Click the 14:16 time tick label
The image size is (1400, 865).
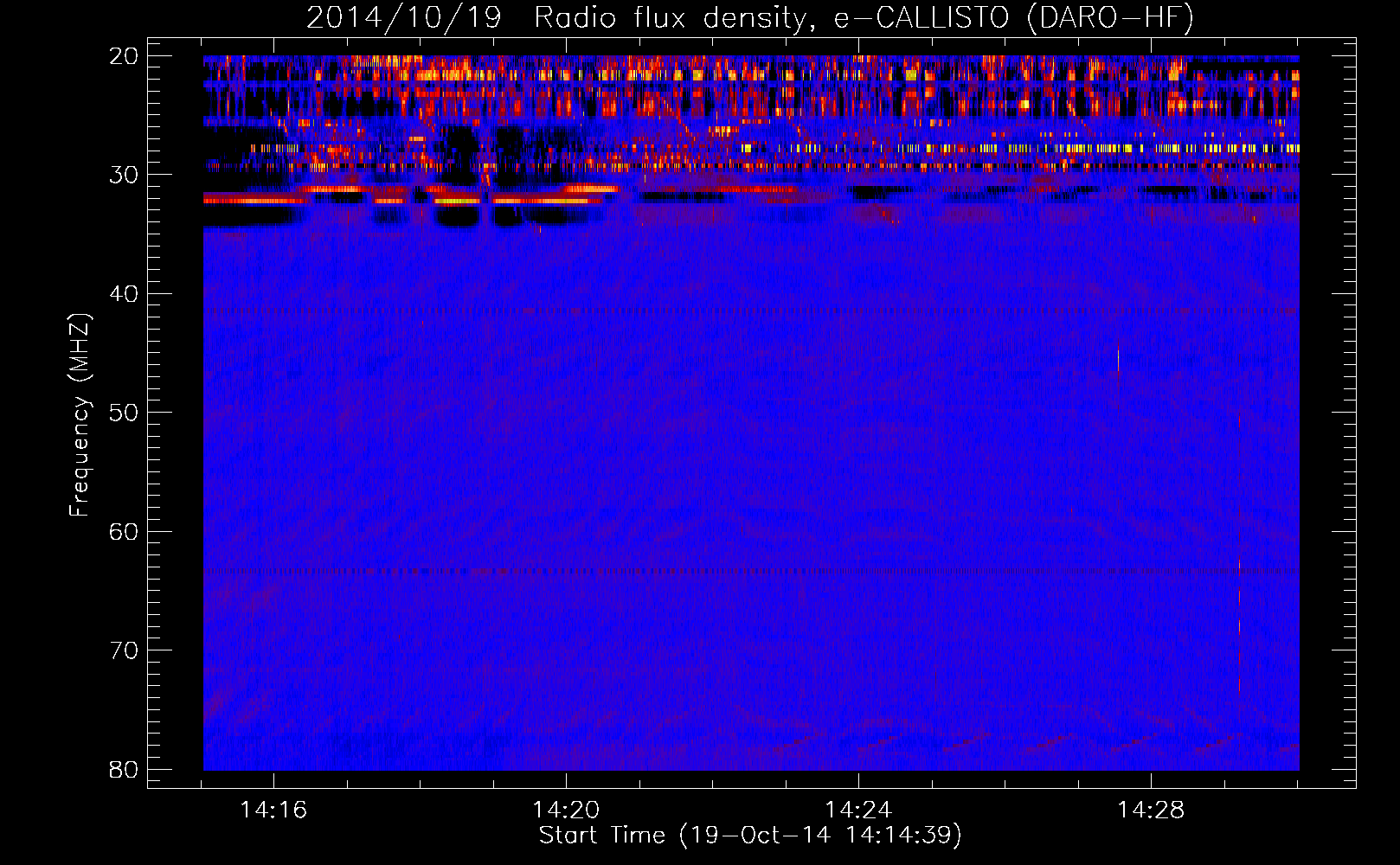273,811
